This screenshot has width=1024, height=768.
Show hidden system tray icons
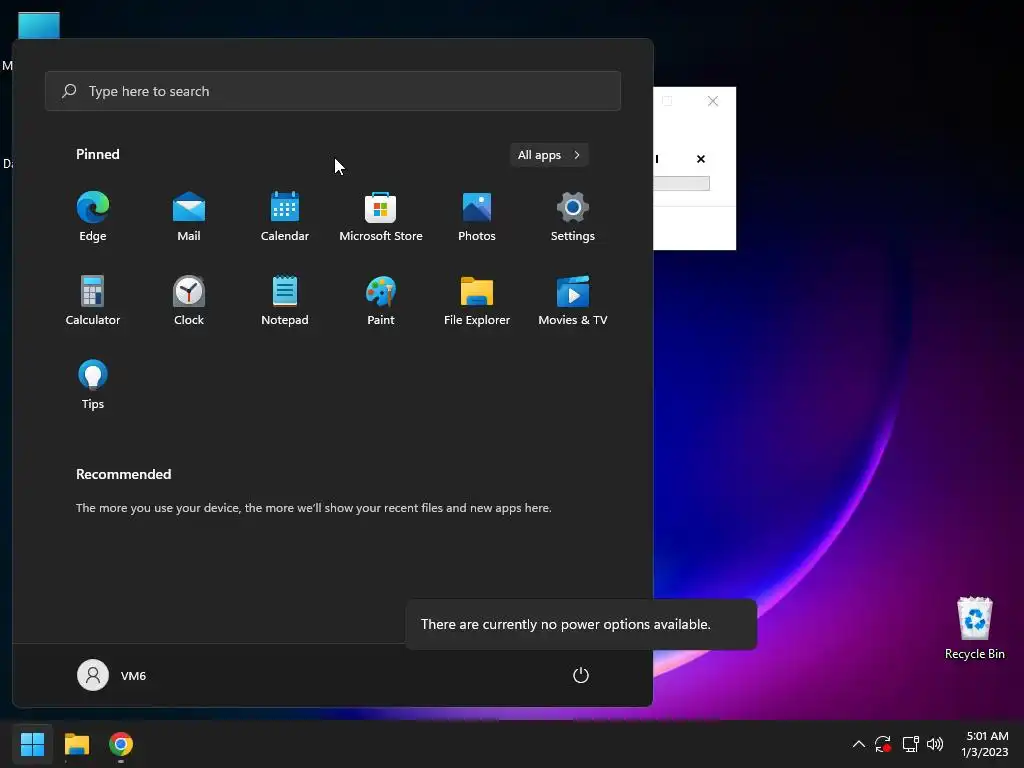[859, 744]
